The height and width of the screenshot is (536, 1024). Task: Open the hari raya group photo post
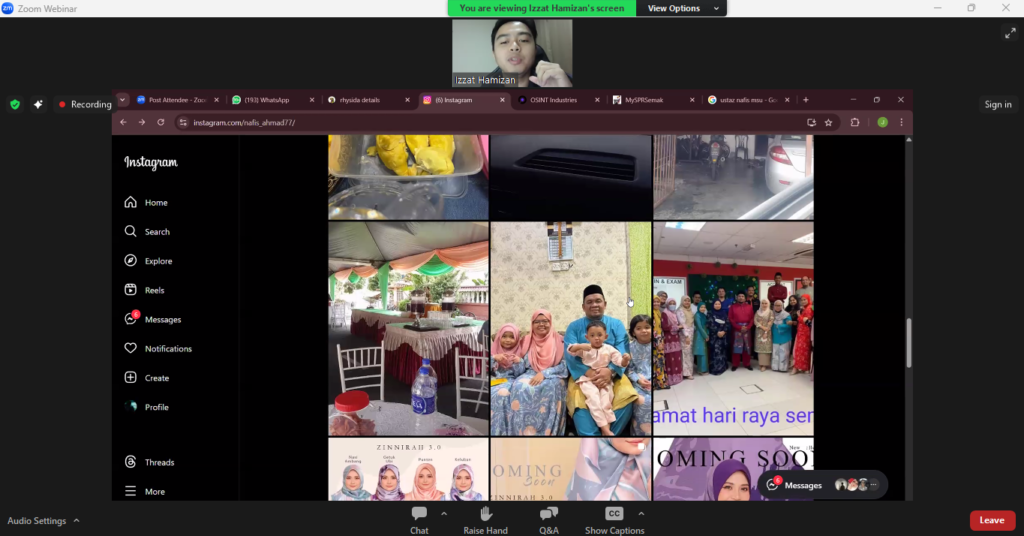pos(733,328)
